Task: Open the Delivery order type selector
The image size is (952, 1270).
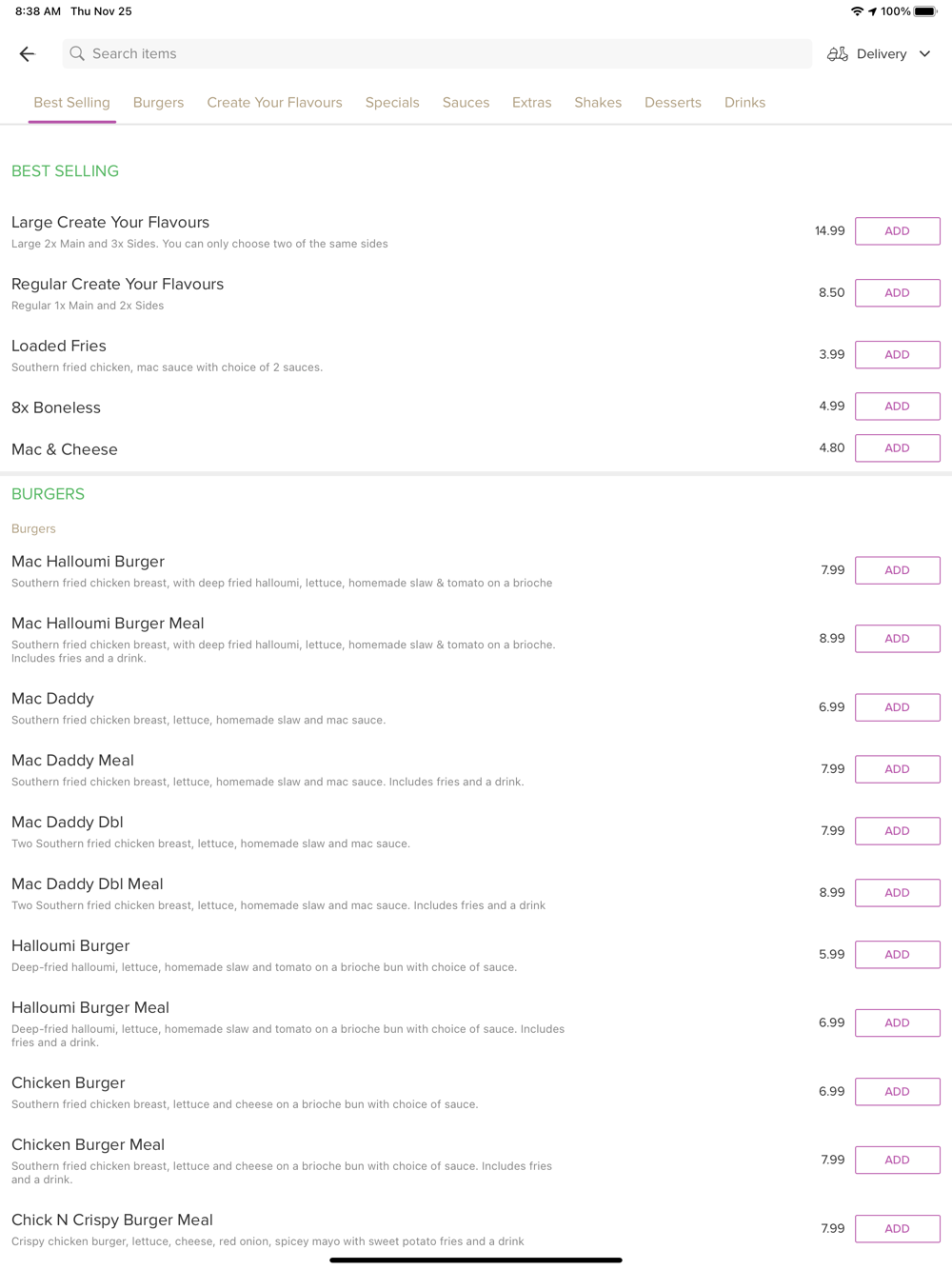Action: pyautogui.click(x=880, y=54)
